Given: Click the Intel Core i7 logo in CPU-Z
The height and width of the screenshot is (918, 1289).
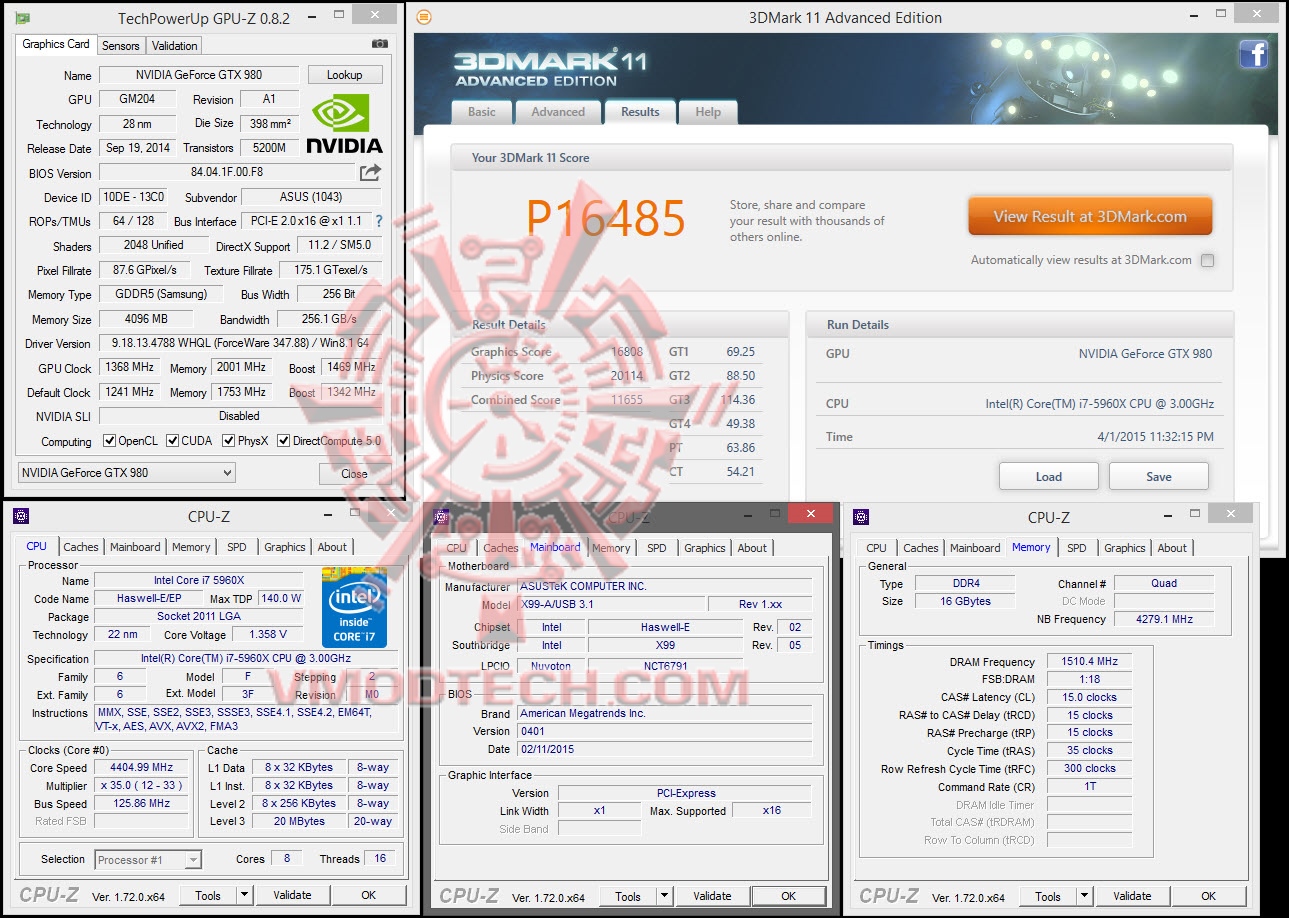Looking at the screenshot, I should pos(354,608).
